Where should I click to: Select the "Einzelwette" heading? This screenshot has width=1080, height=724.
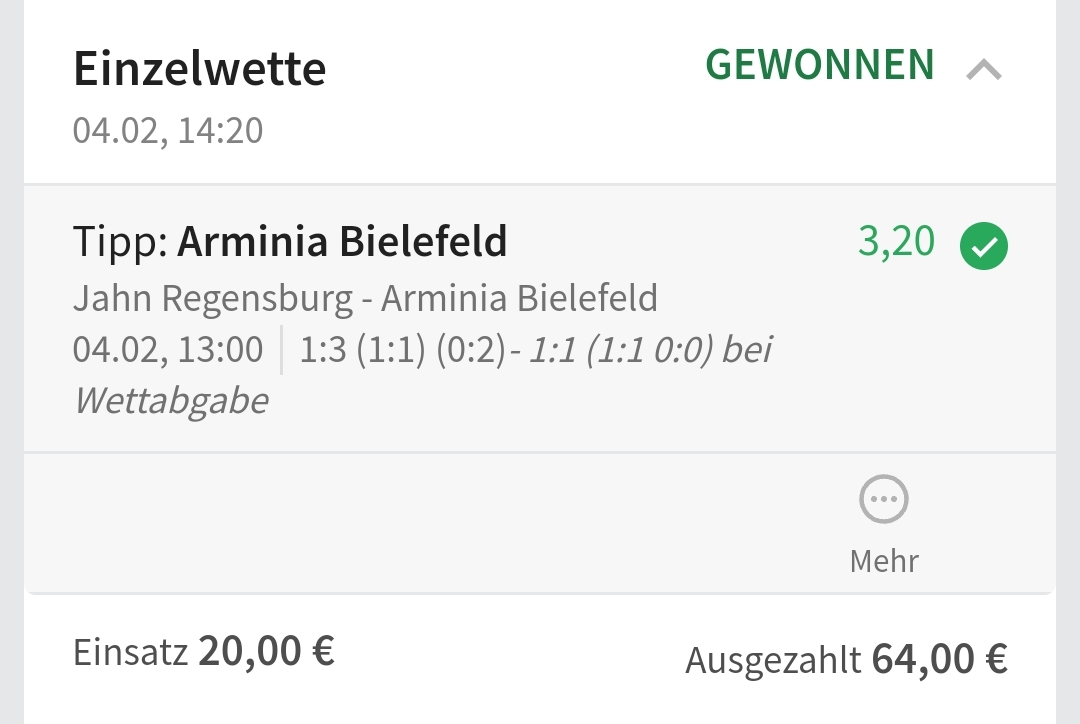[200, 70]
